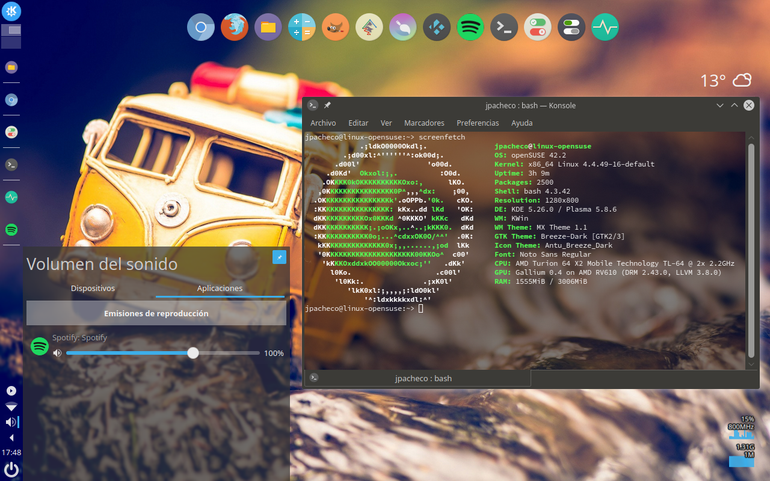This screenshot has height=481, width=770.
Task: Click the power button in side panel
Action: (11, 470)
